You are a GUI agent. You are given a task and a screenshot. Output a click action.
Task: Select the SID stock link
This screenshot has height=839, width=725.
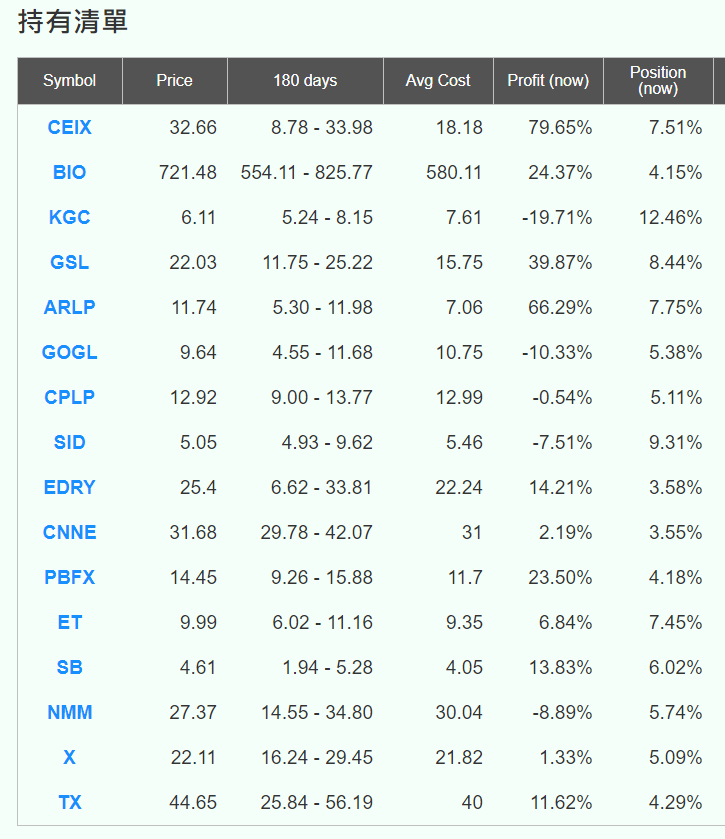tap(69, 443)
